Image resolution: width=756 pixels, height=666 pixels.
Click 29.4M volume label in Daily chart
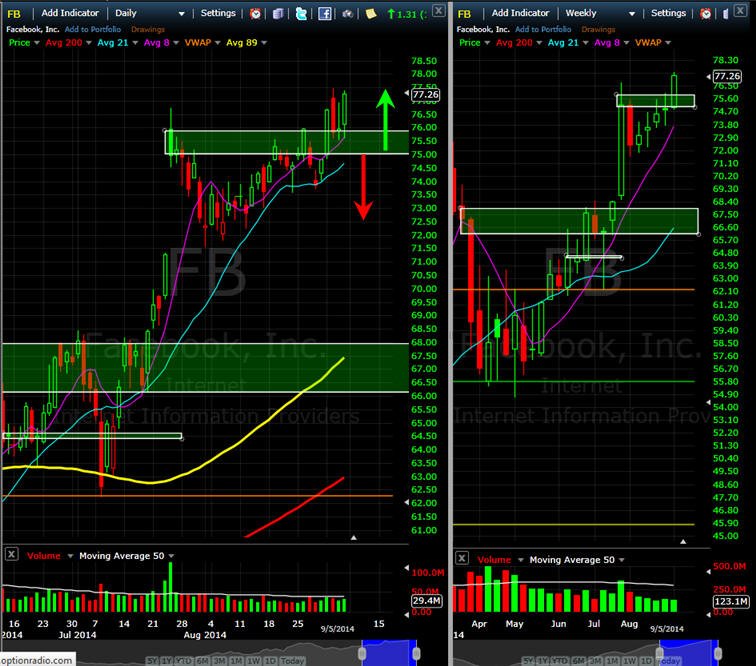(x=427, y=600)
